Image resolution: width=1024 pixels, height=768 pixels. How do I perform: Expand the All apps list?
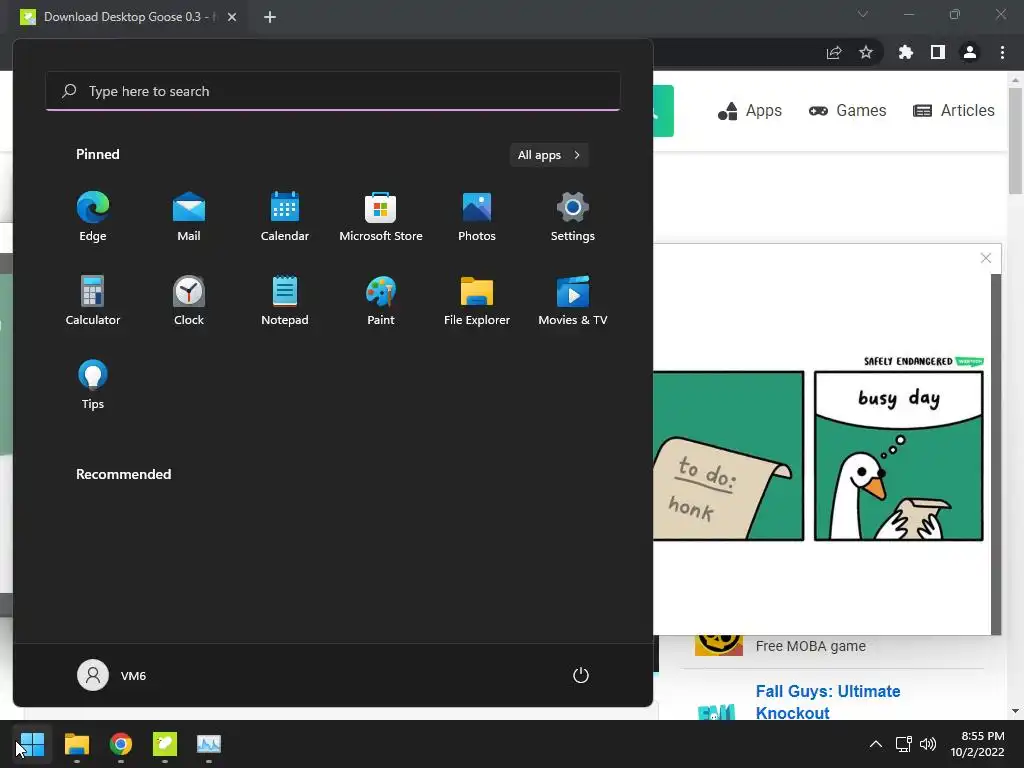tap(549, 155)
